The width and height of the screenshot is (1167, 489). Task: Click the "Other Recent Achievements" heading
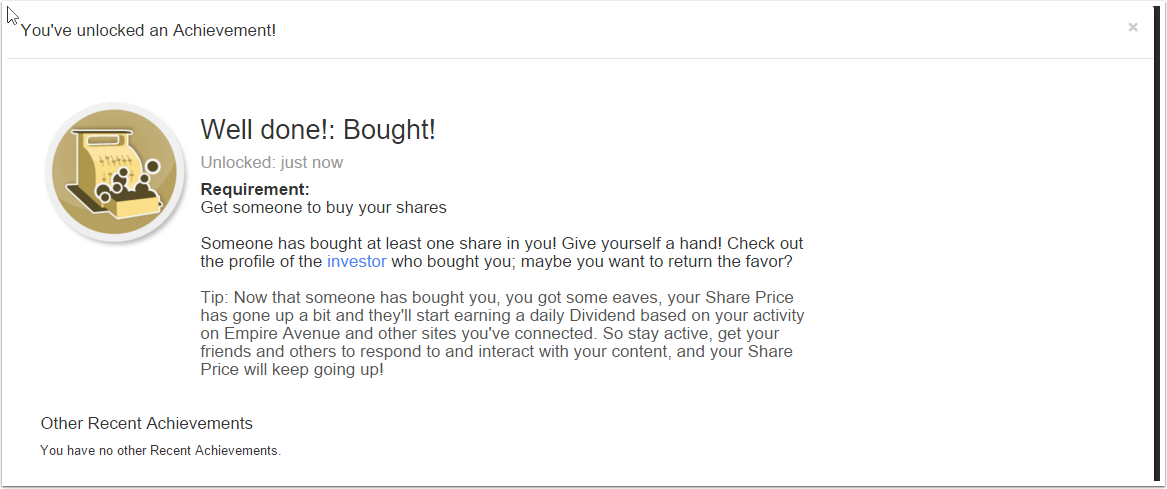[x=146, y=423]
